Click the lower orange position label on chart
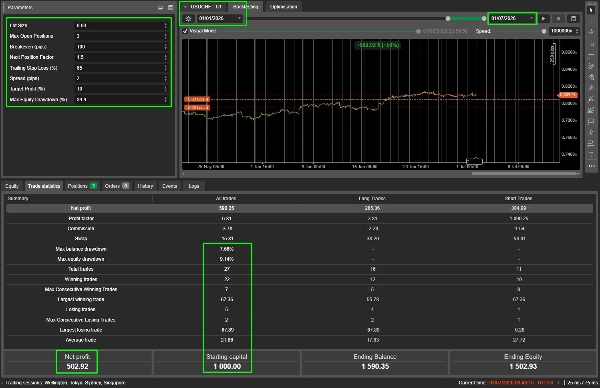This screenshot has height=388, width=600. click(197, 108)
